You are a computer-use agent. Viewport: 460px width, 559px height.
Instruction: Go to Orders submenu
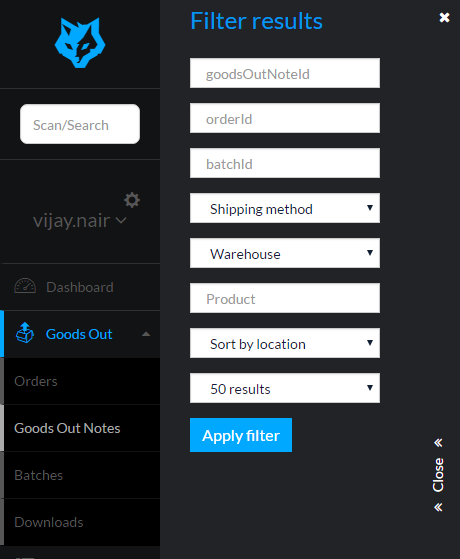point(82,381)
